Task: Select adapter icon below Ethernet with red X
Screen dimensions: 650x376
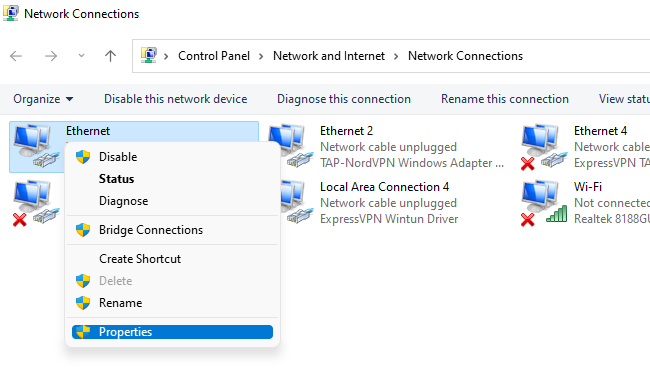Action: coord(36,203)
